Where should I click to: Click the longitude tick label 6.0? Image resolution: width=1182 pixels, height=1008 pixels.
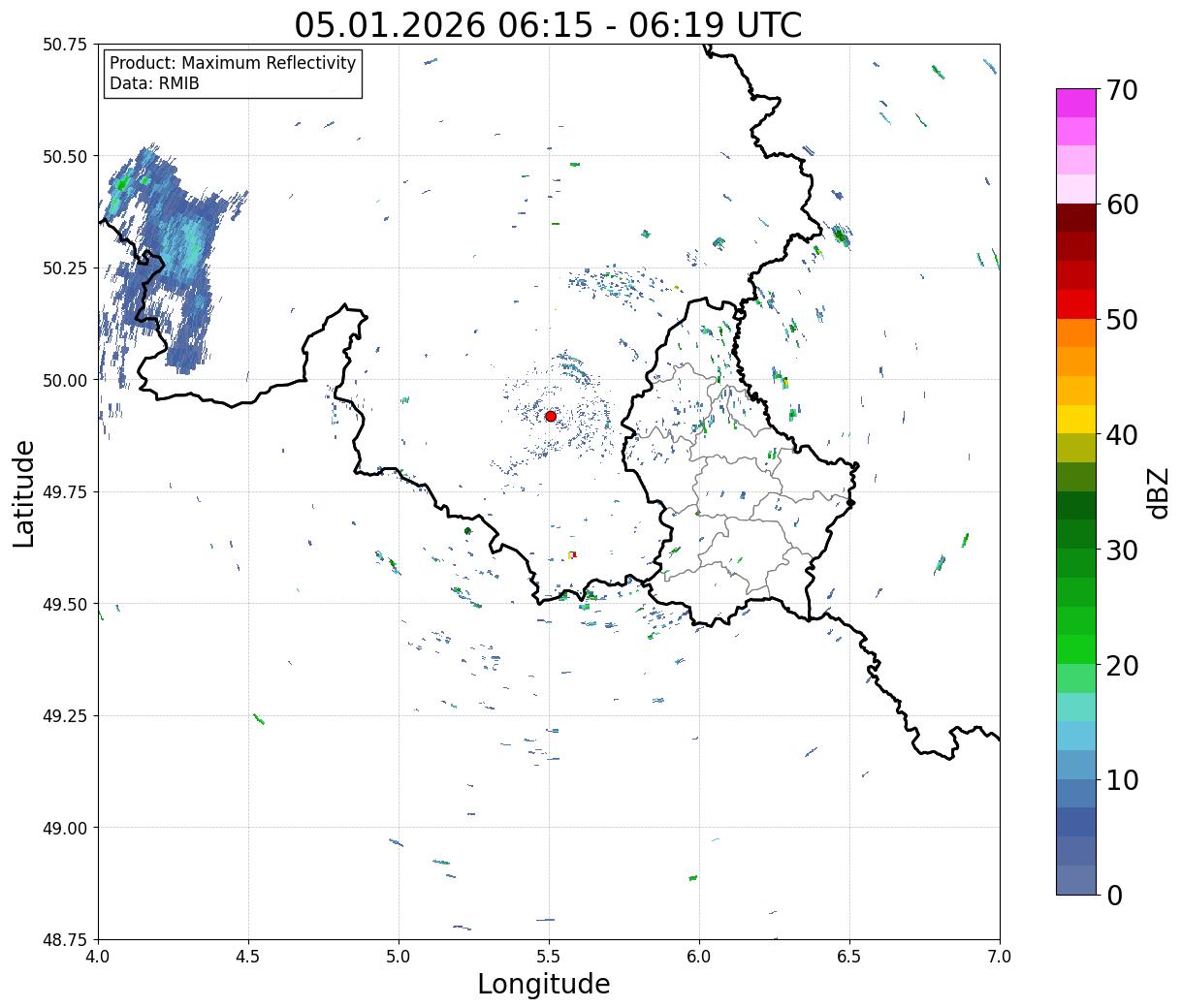coord(699,957)
